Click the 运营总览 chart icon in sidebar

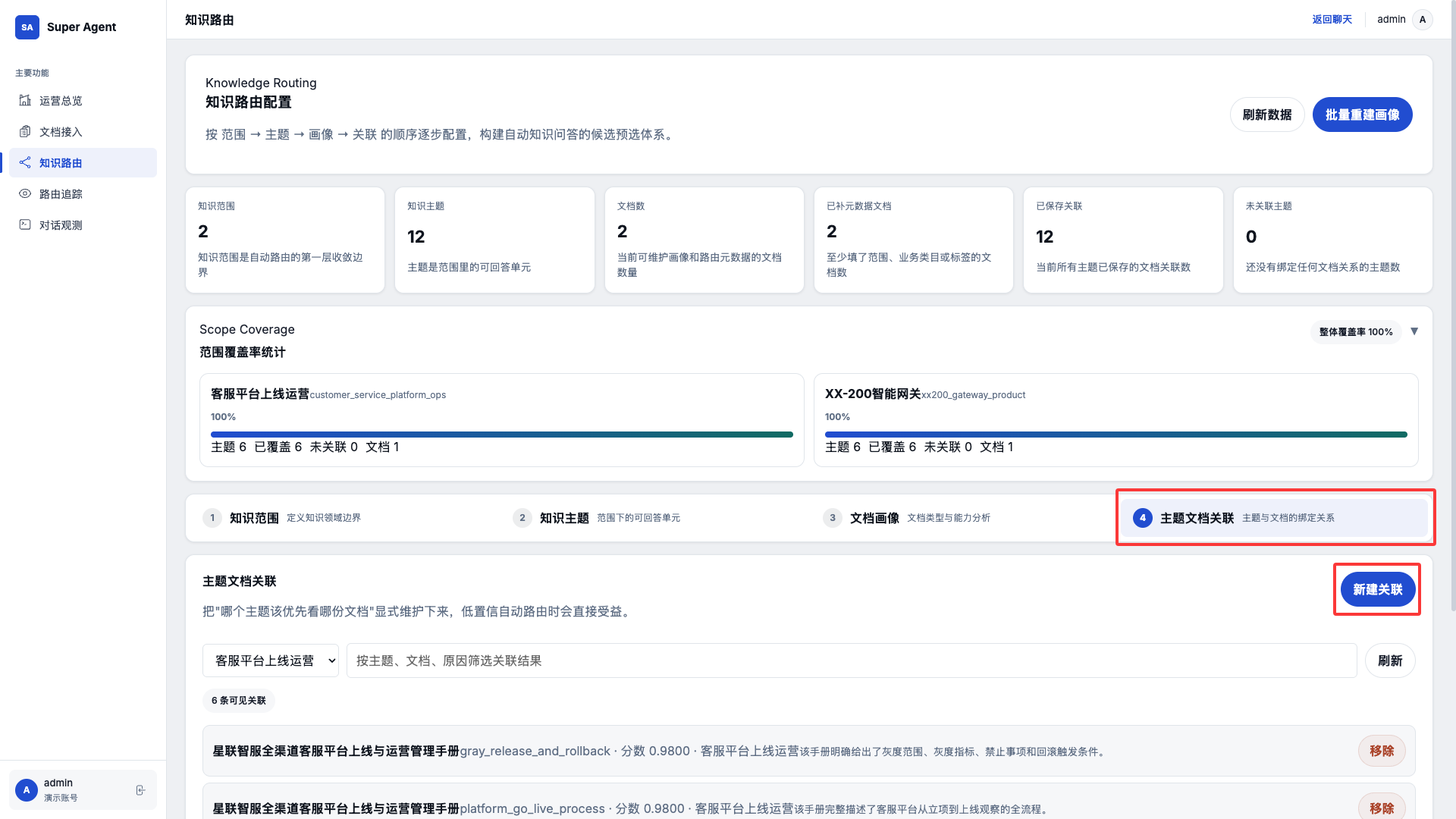point(25,101)
